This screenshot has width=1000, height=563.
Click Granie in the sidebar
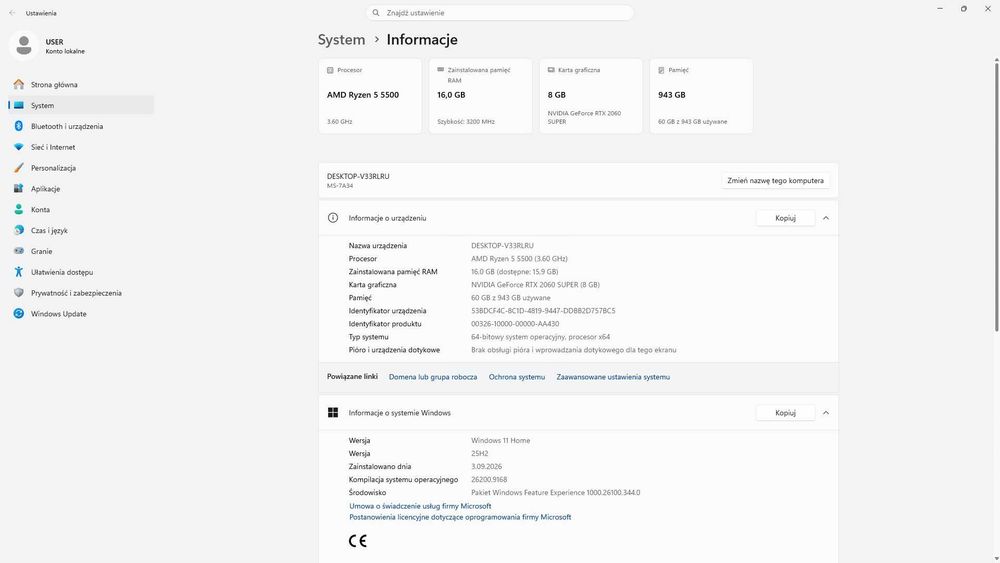tap(81, 251)
